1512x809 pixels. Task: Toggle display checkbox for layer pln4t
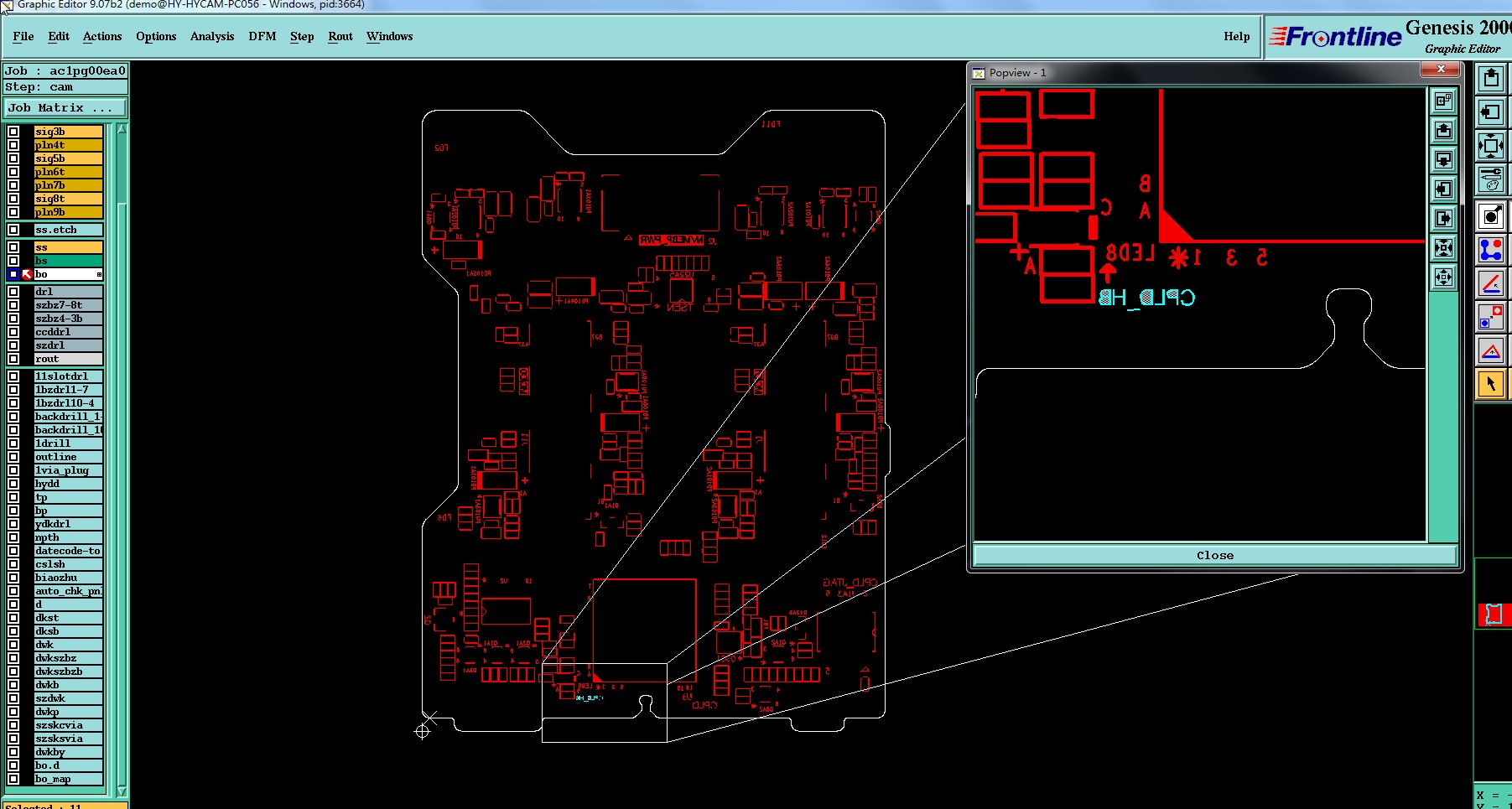pos(13,145)
